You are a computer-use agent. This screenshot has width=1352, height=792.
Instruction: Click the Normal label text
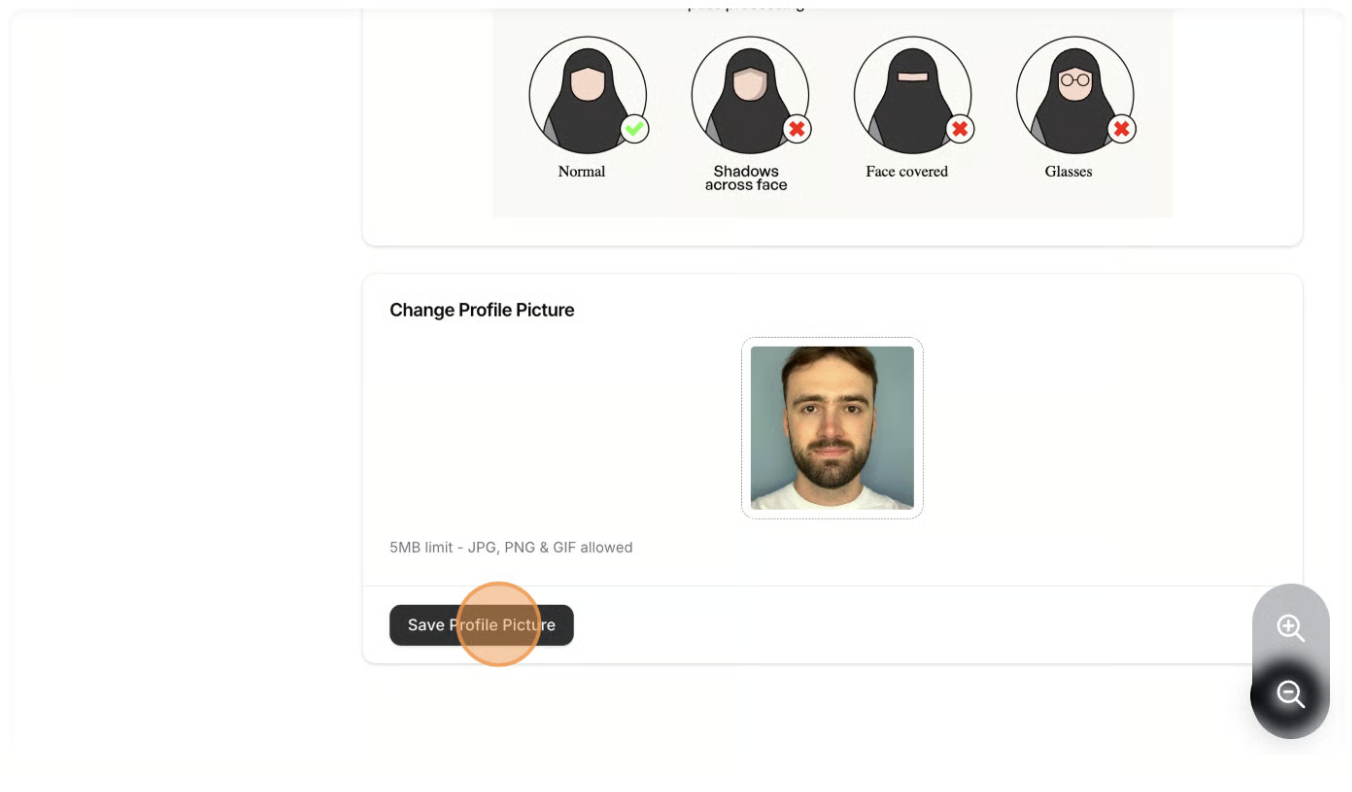(x=581, y=171)
